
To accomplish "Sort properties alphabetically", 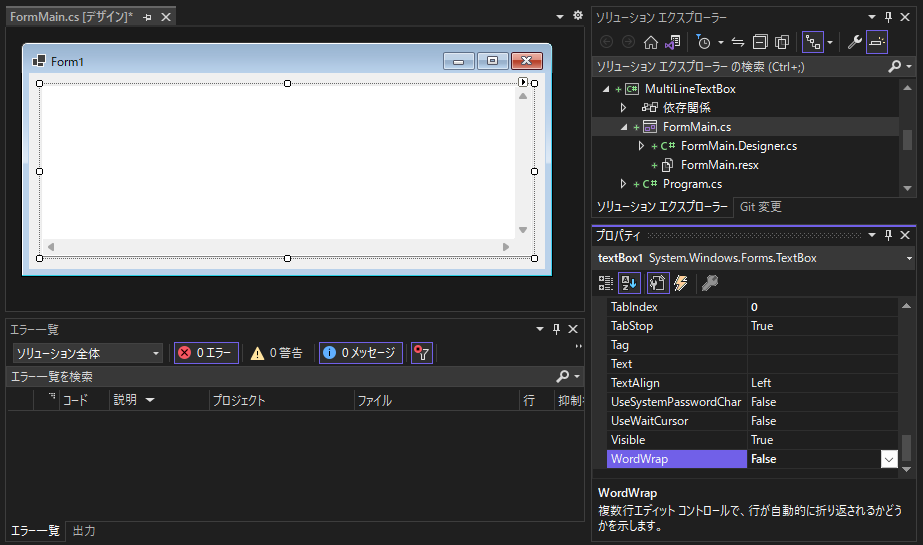I will click(629, 283).
